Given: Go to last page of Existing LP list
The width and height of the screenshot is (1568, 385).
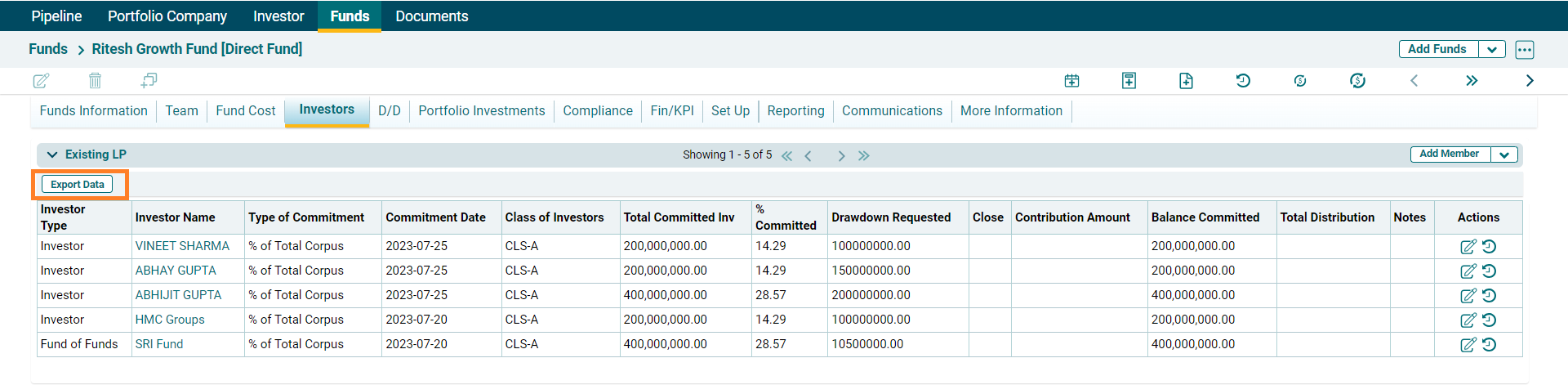Looking at the screenshot, I should tap(864, 155).
